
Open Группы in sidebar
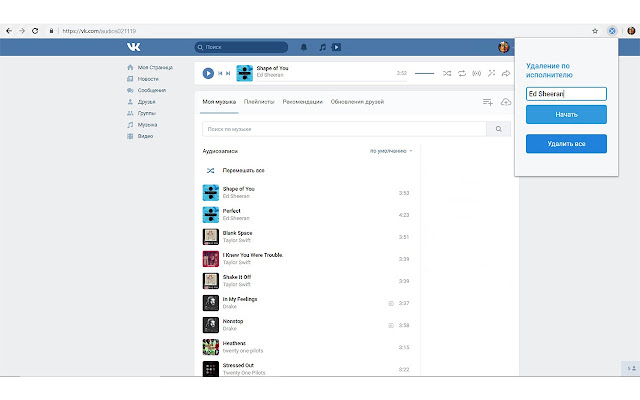tap(147, 113)
